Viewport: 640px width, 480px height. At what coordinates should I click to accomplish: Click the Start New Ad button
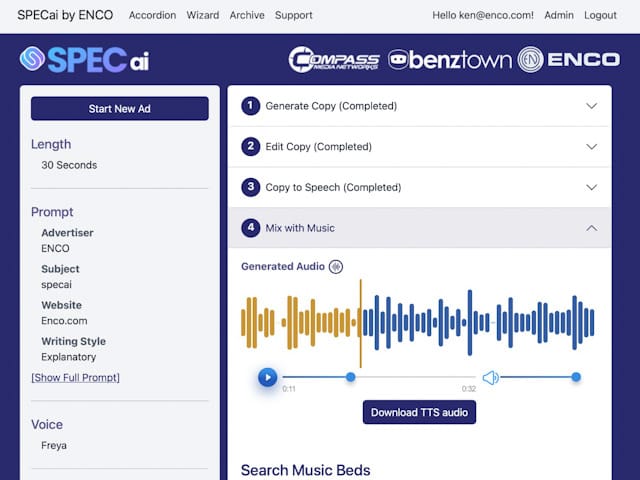pos(120,109)
